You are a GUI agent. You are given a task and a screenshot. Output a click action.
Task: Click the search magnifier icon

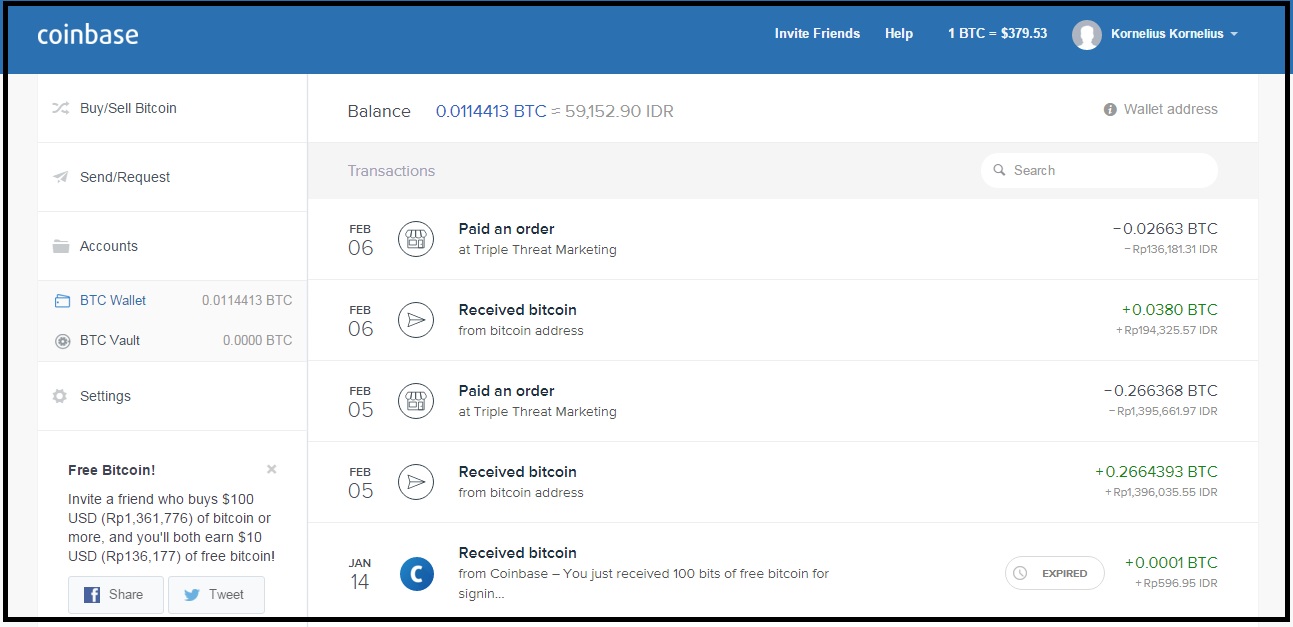point(999,170)
